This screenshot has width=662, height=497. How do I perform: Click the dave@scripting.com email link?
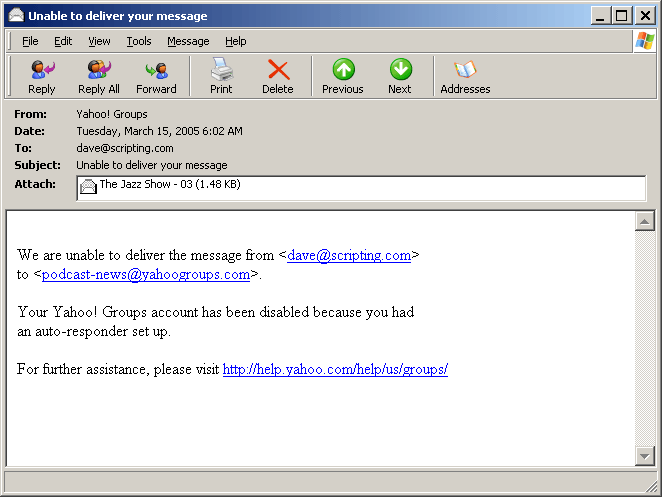[x=349, y=255]
